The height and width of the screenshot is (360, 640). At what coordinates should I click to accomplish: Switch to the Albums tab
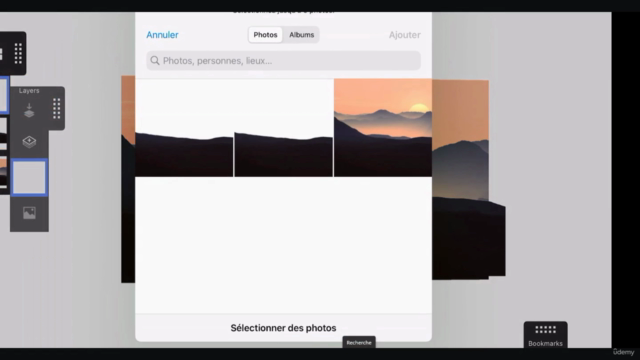point(302,35)
